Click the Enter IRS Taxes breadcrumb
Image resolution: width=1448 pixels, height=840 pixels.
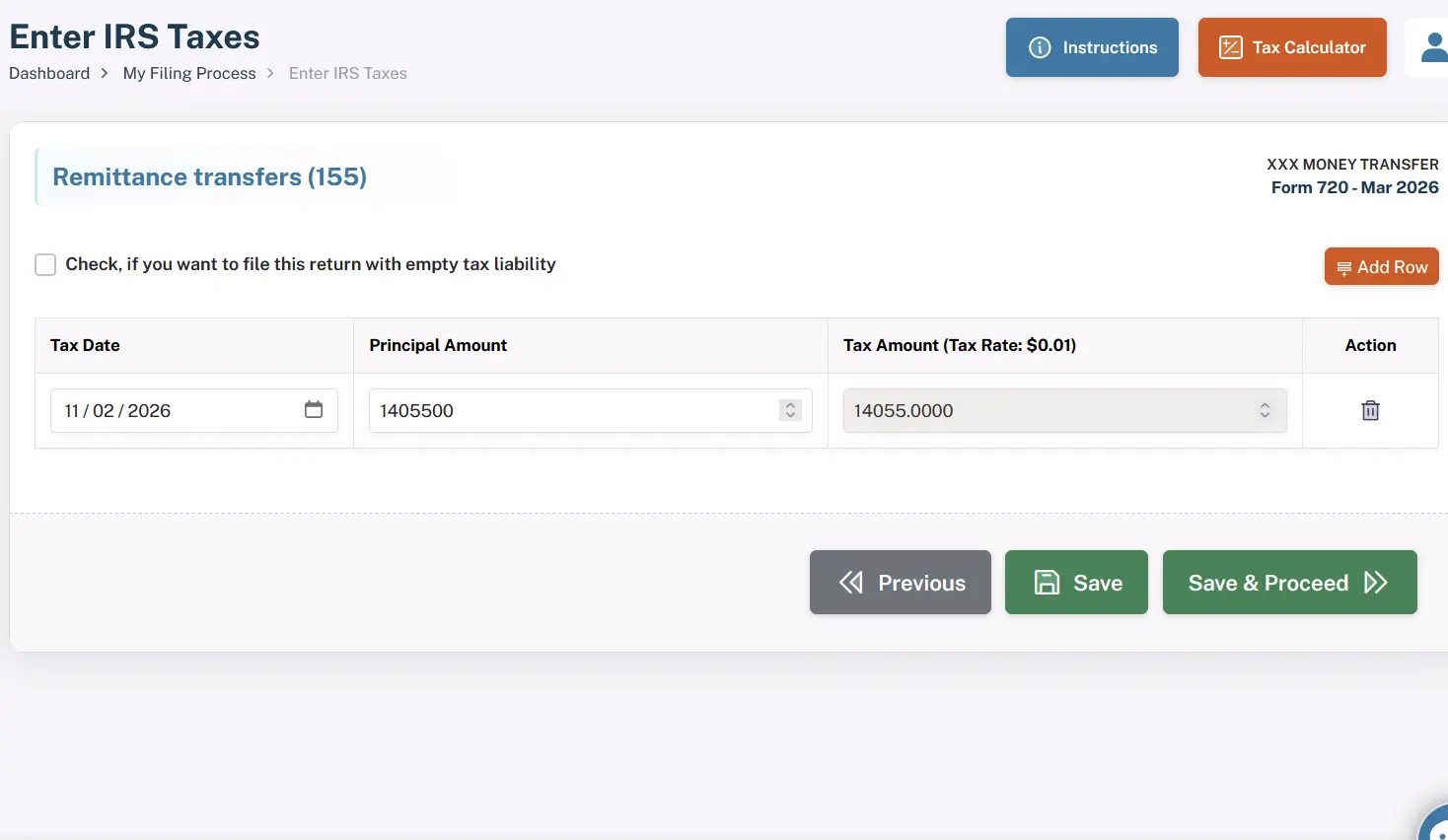[347, 73]
